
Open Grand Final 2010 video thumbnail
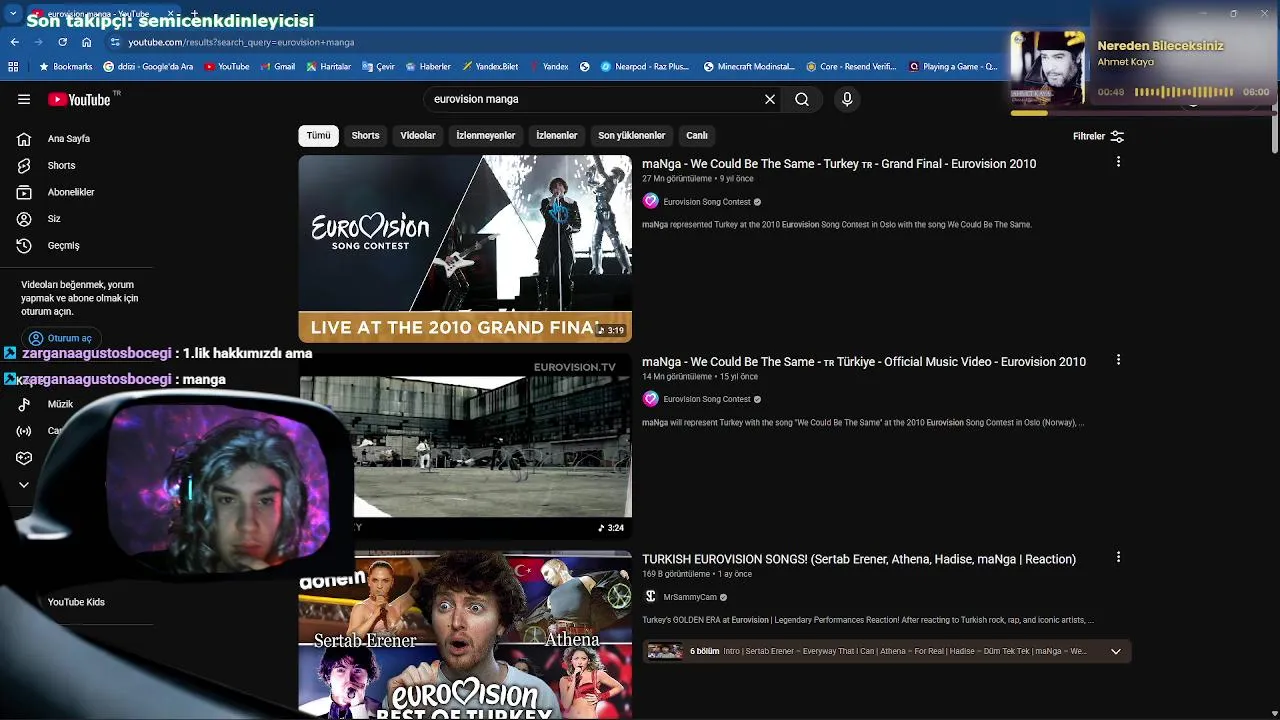[465, 249]
